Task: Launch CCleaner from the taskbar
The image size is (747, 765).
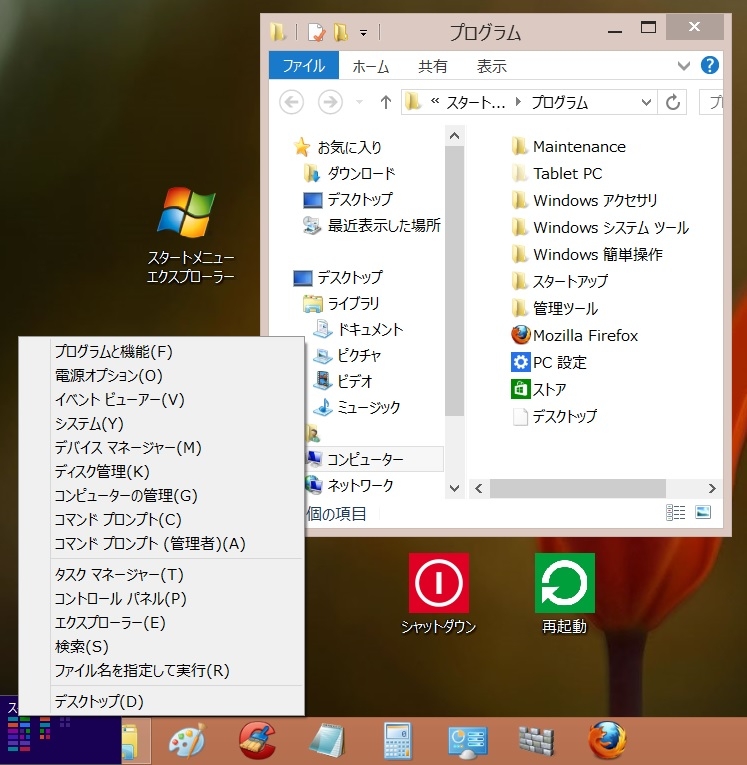Action: 258,741
